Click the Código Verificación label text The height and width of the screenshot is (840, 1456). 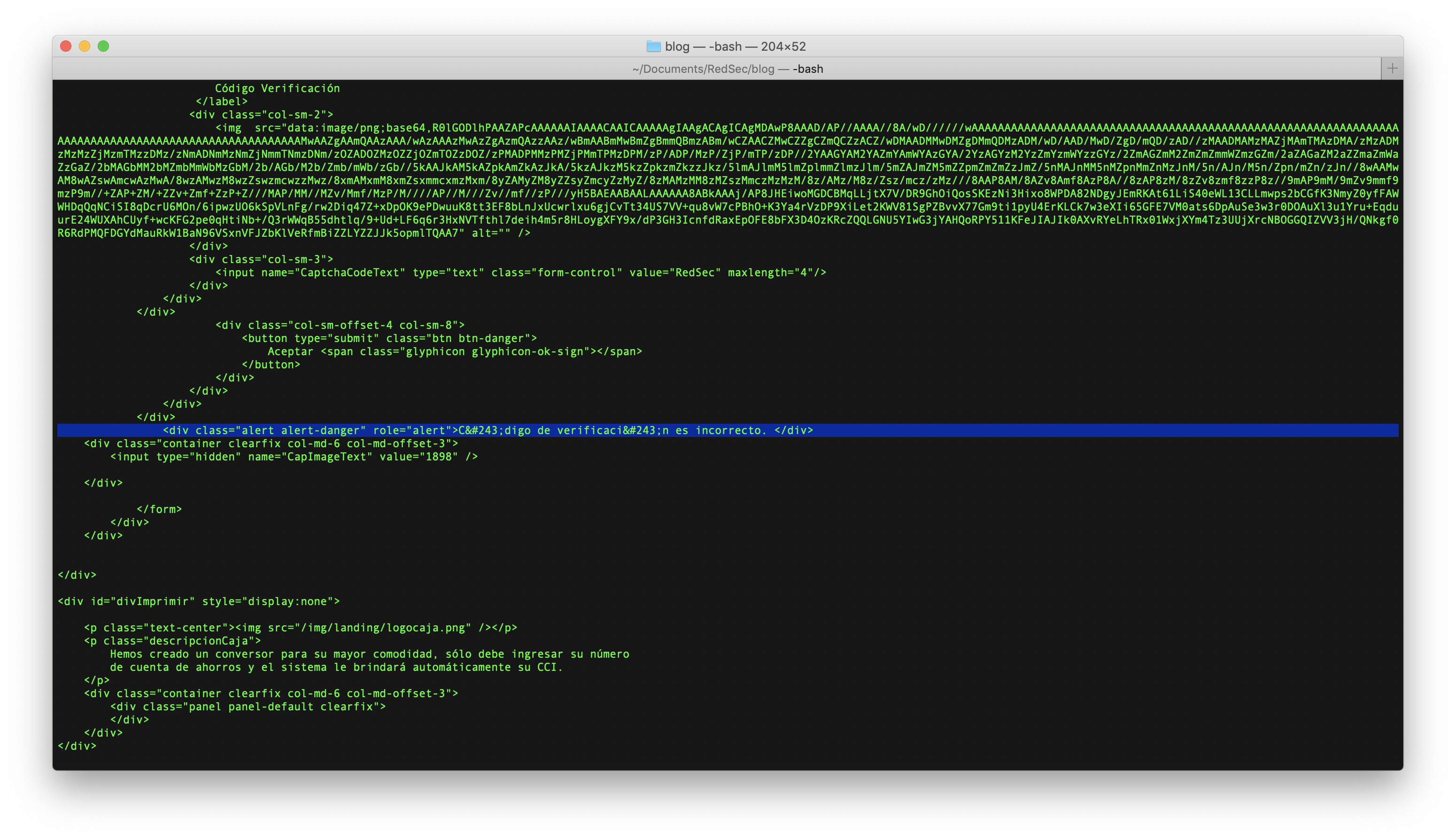click(278, 88)
